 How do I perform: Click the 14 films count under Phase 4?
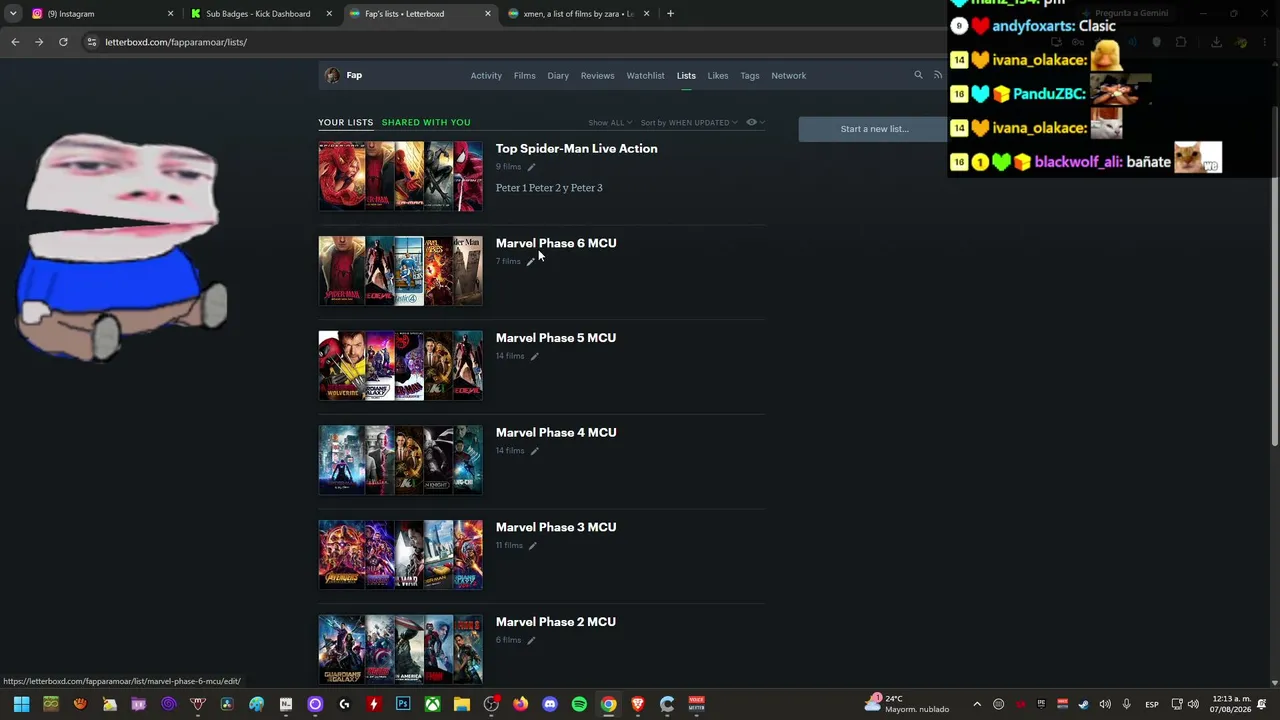click(510, 451)
